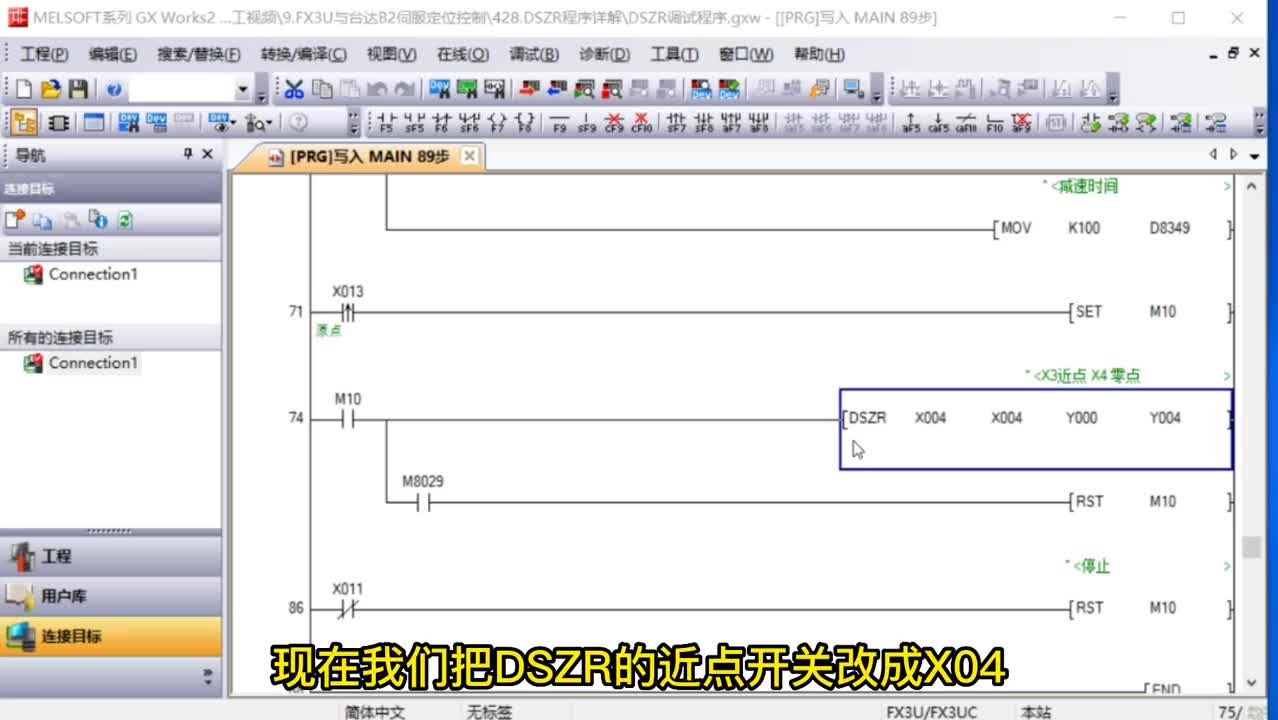Close the MAIN program tab
This screenshot has height=720, width=1278.
pyautogui.click(x=470, y=156)
